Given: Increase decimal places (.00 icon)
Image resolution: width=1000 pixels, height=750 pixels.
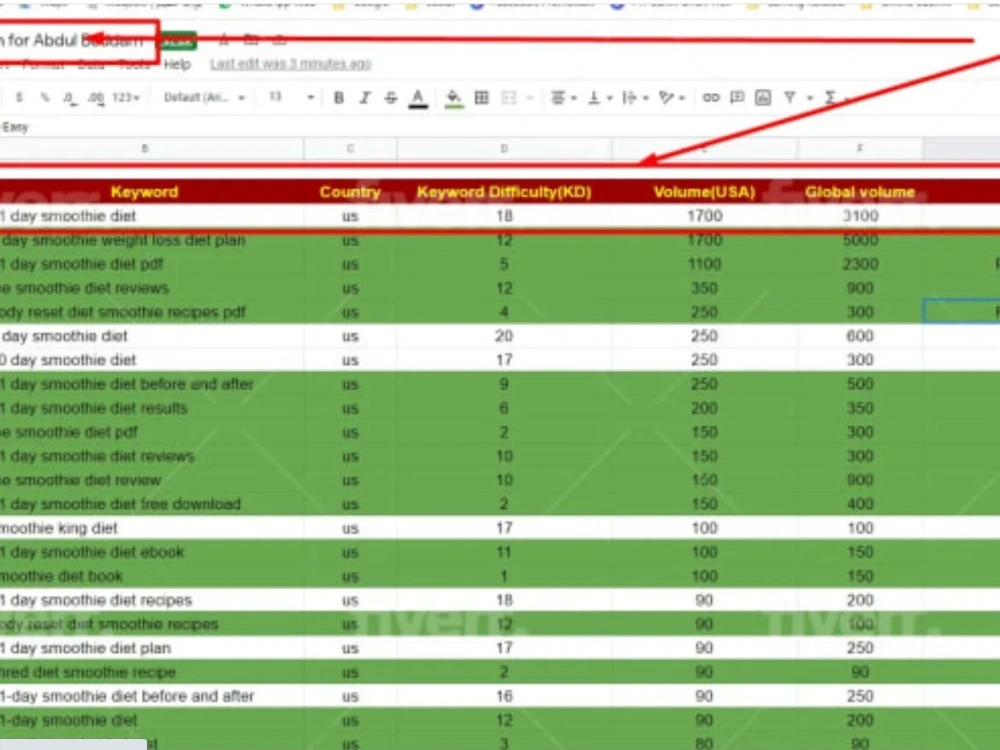Looking at the screenshot, I should pyautogui.click(x=96, y=98).
